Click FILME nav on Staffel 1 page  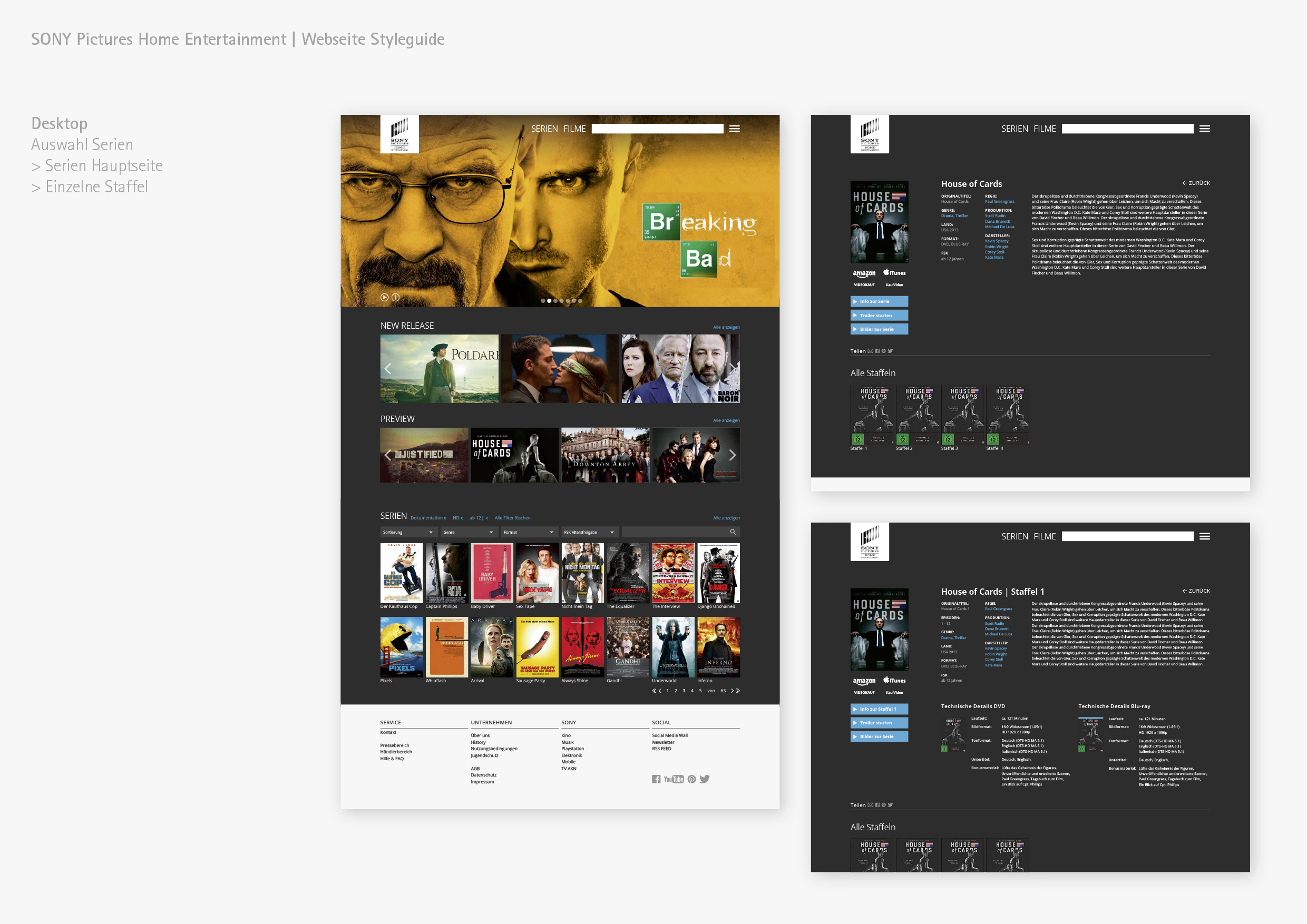tap(1045, 536)
